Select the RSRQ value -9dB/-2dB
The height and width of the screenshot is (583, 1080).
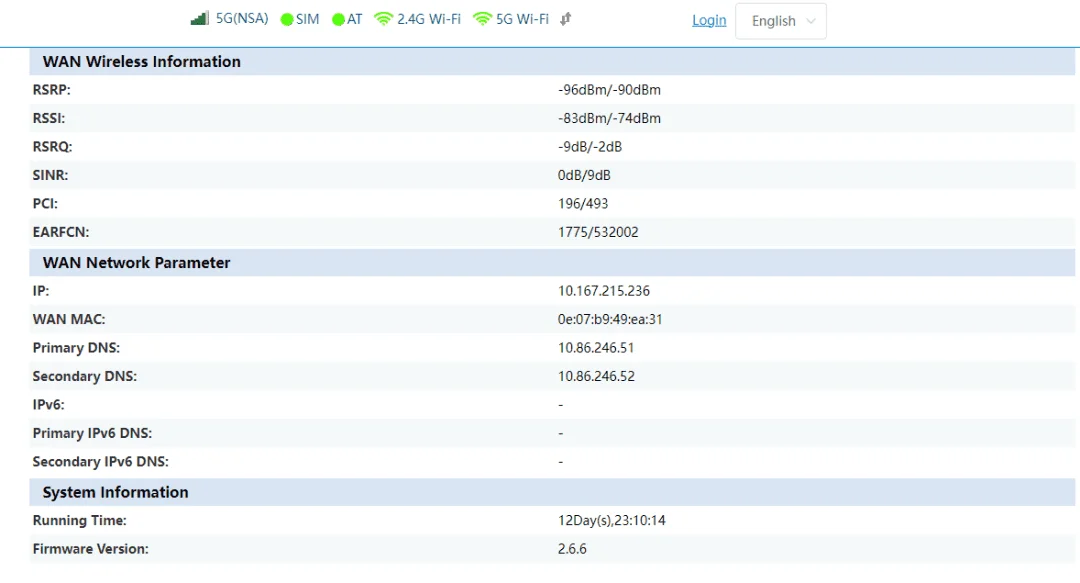click(590, 147)
